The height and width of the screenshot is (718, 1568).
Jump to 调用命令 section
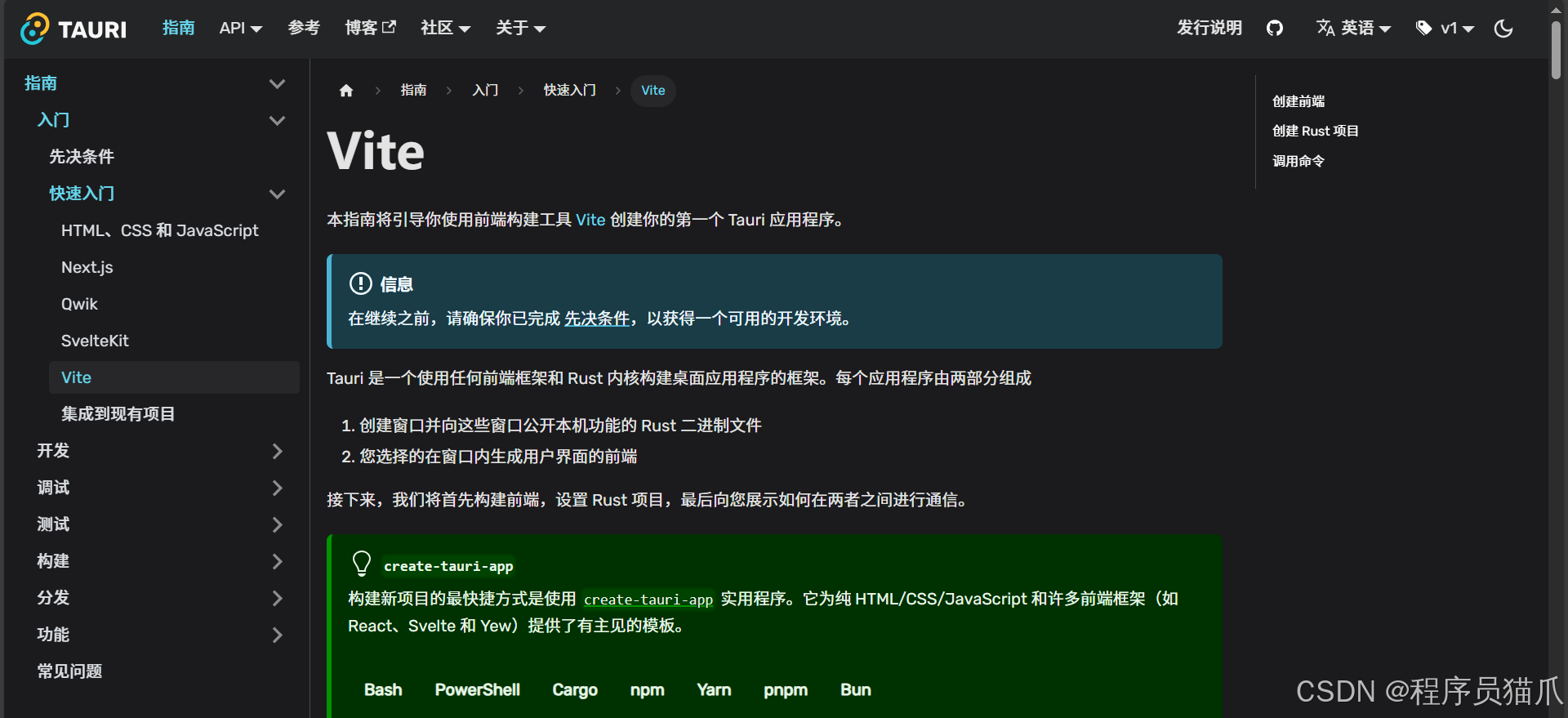coord(1298,162)
